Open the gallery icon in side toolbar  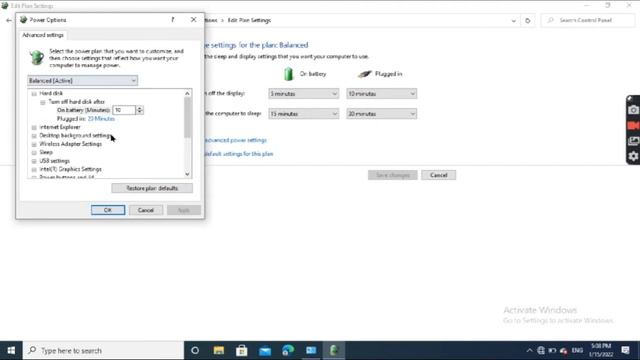coord(633,141)
